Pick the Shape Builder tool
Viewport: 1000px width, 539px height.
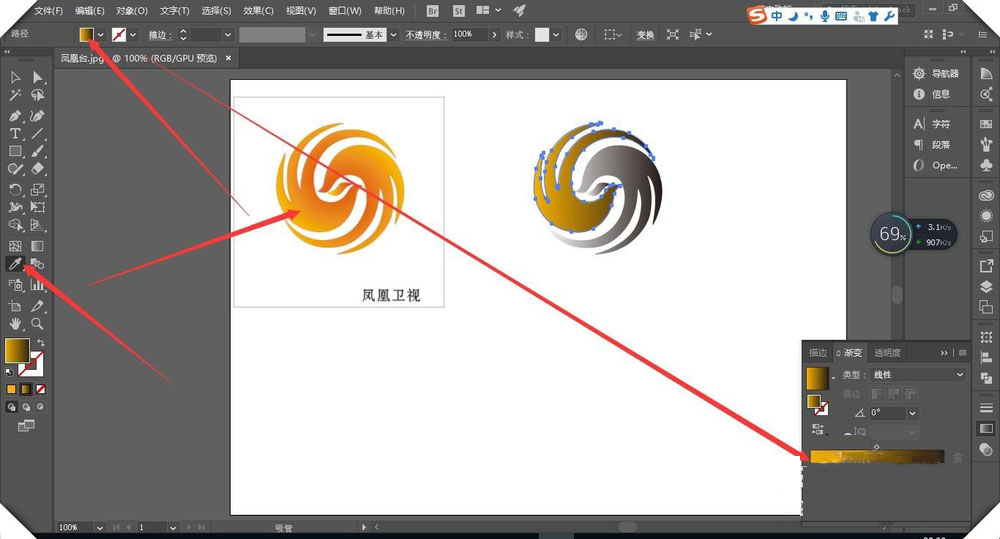pyautogui.click(x=15, y=225)
